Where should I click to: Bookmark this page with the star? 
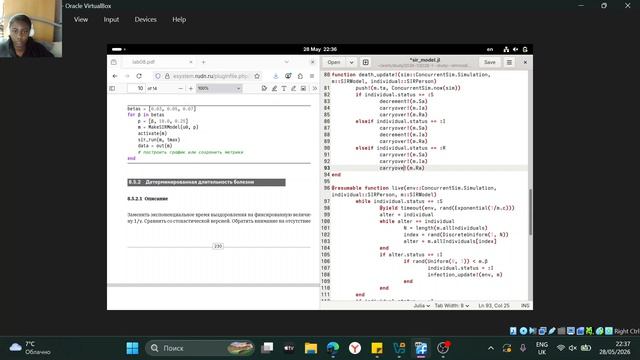[x=257, y=76]
